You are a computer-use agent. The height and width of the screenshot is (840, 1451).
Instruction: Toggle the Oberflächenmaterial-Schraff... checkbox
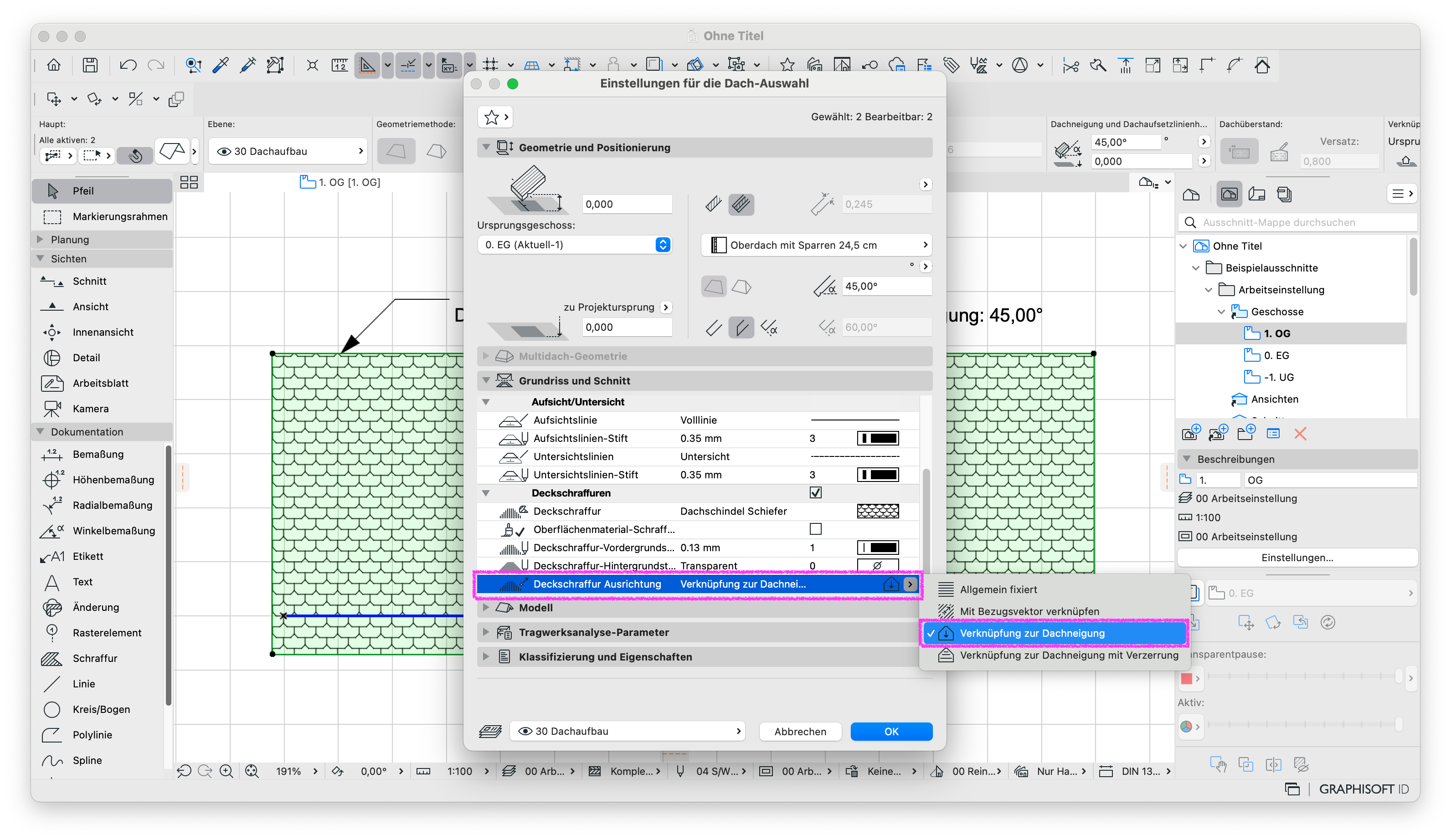[x=815, y=529]
